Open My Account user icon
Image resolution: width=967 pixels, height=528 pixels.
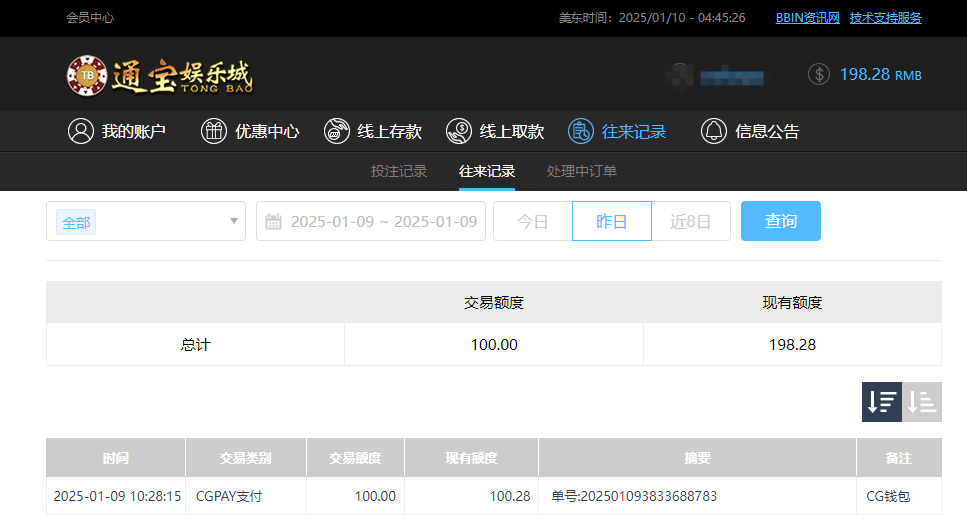[81, 131]
